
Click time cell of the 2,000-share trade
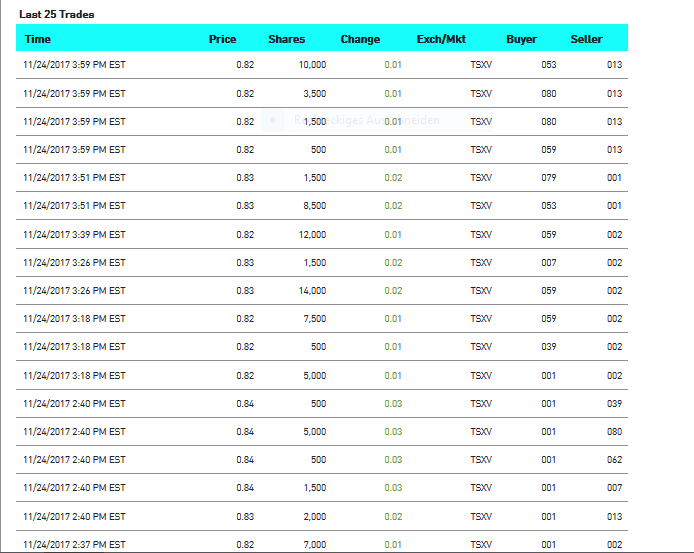74,517
